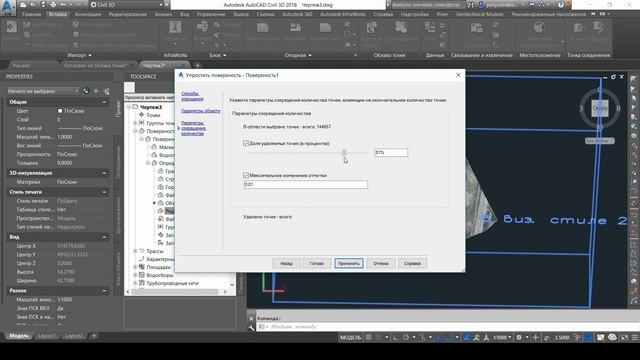Click the Отмена button in dialog
This screenshot has width=640, height=360.
(380, 263)
